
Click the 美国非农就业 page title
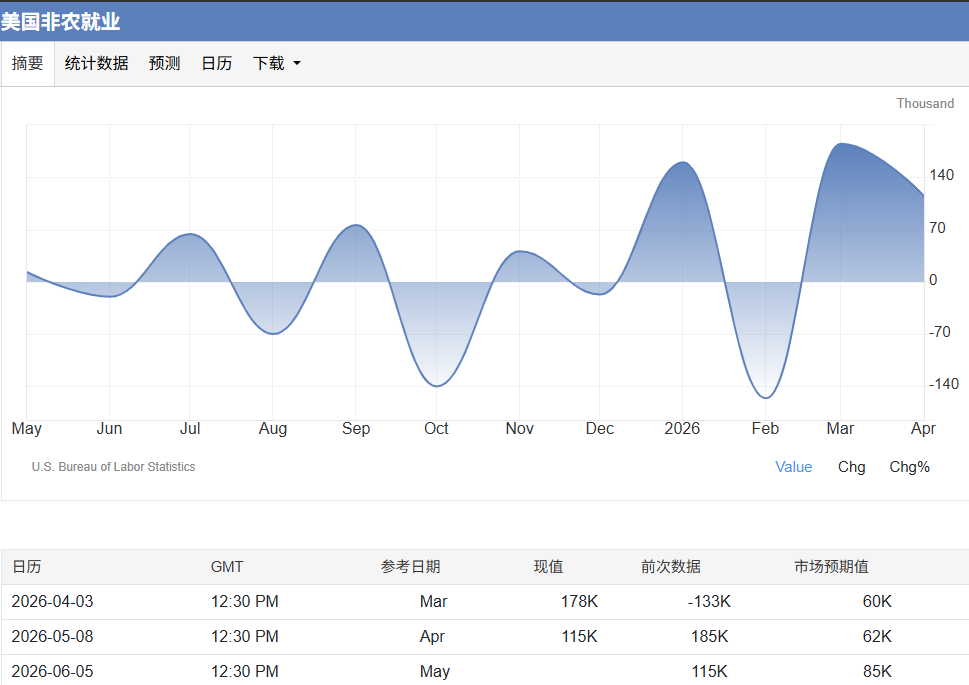click(x=60, y=22)
